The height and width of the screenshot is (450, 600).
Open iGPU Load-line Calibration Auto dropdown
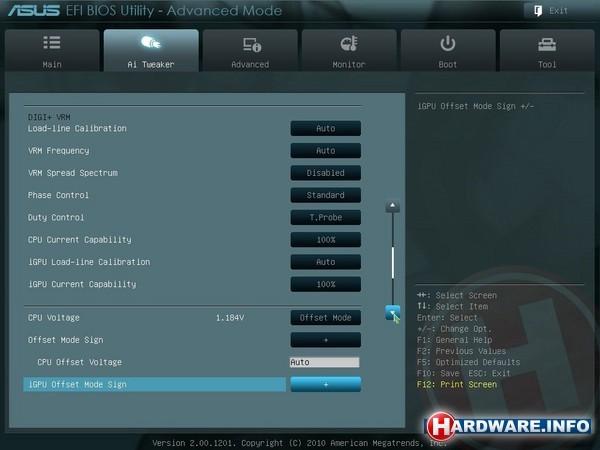click(x=326, y=262)
